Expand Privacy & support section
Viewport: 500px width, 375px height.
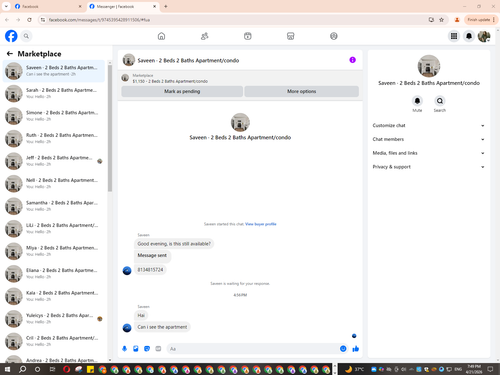(428, 167)
